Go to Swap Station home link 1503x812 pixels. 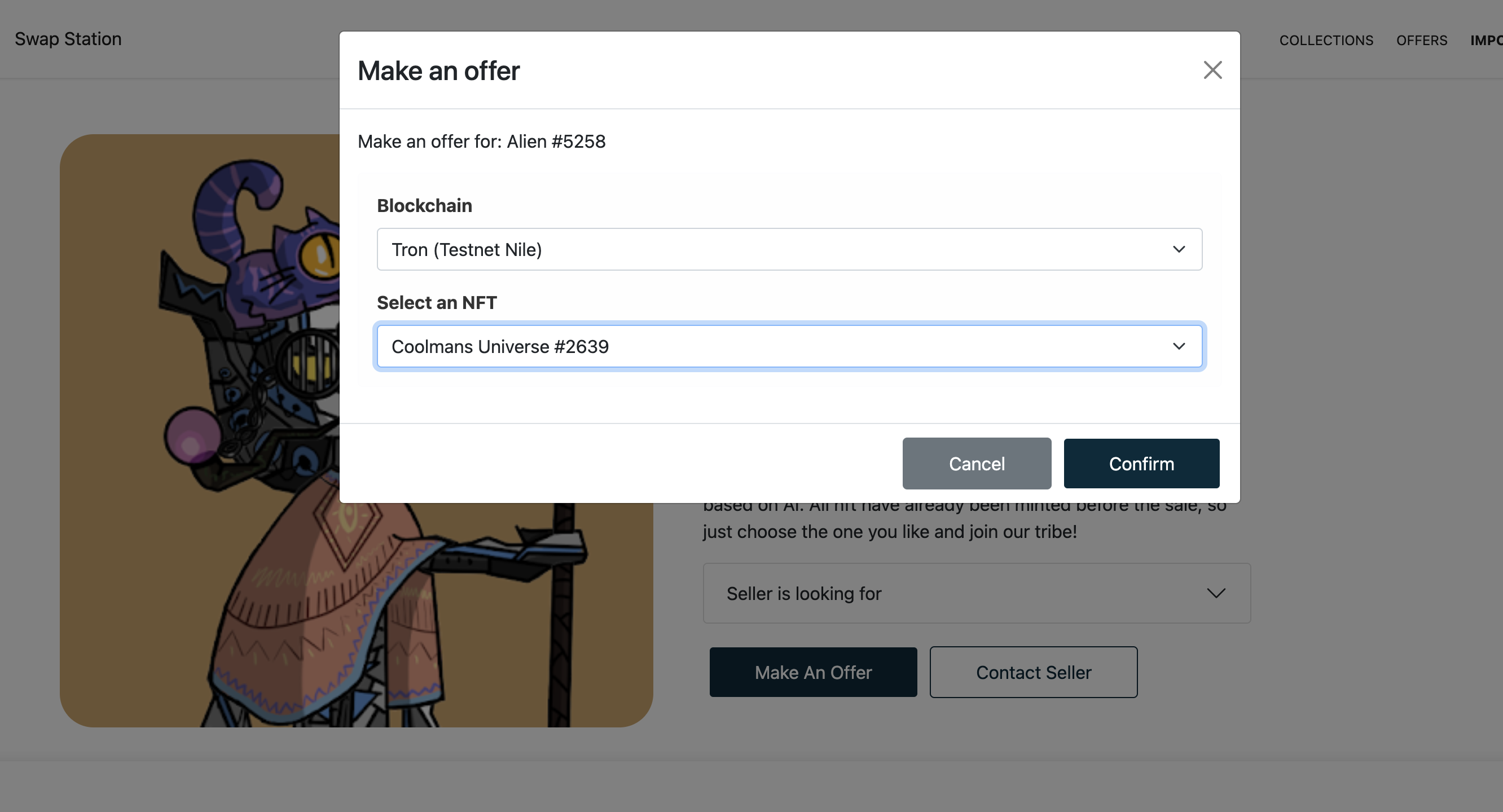tap(68, 39)
